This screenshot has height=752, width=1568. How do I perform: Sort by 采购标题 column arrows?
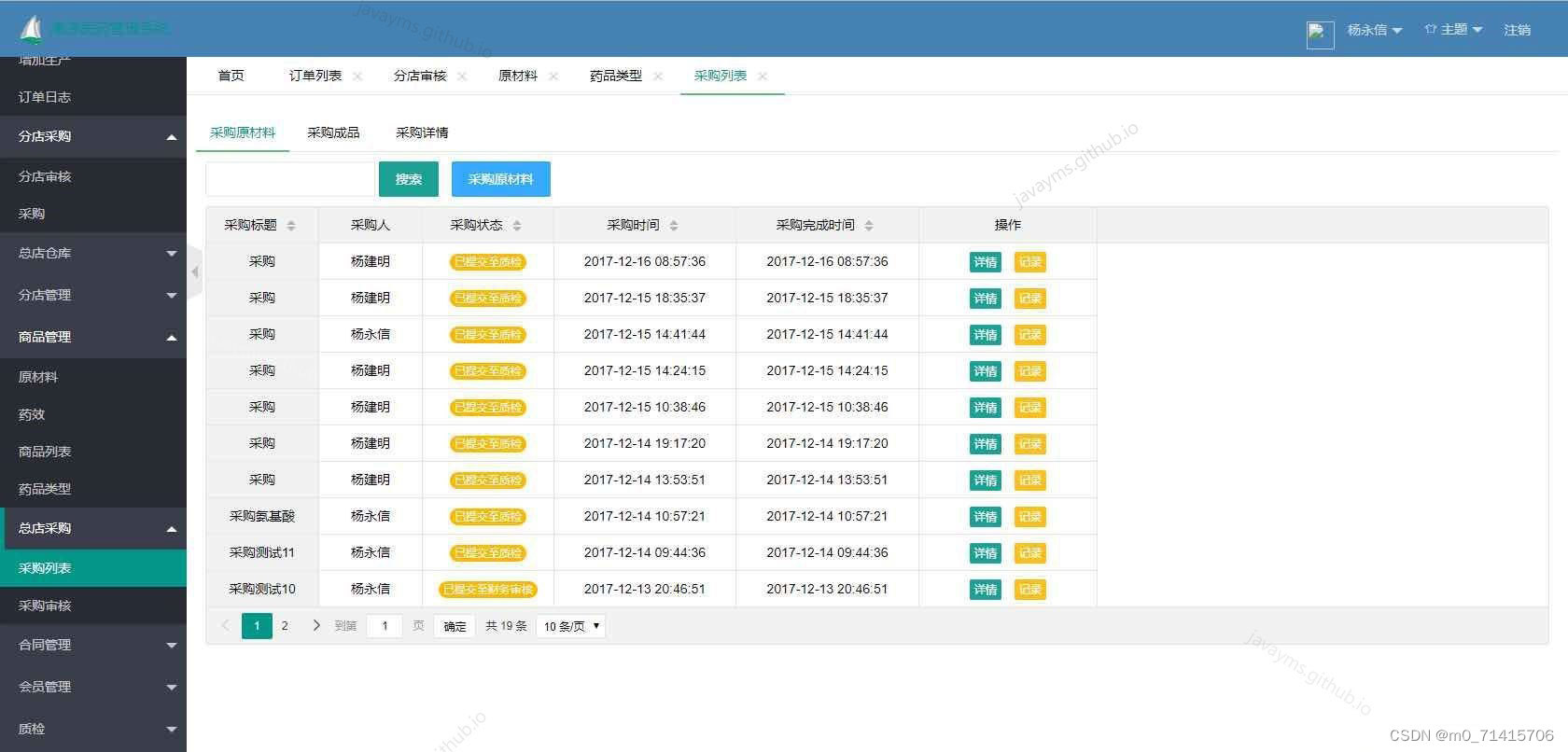(x=291, y=226)
